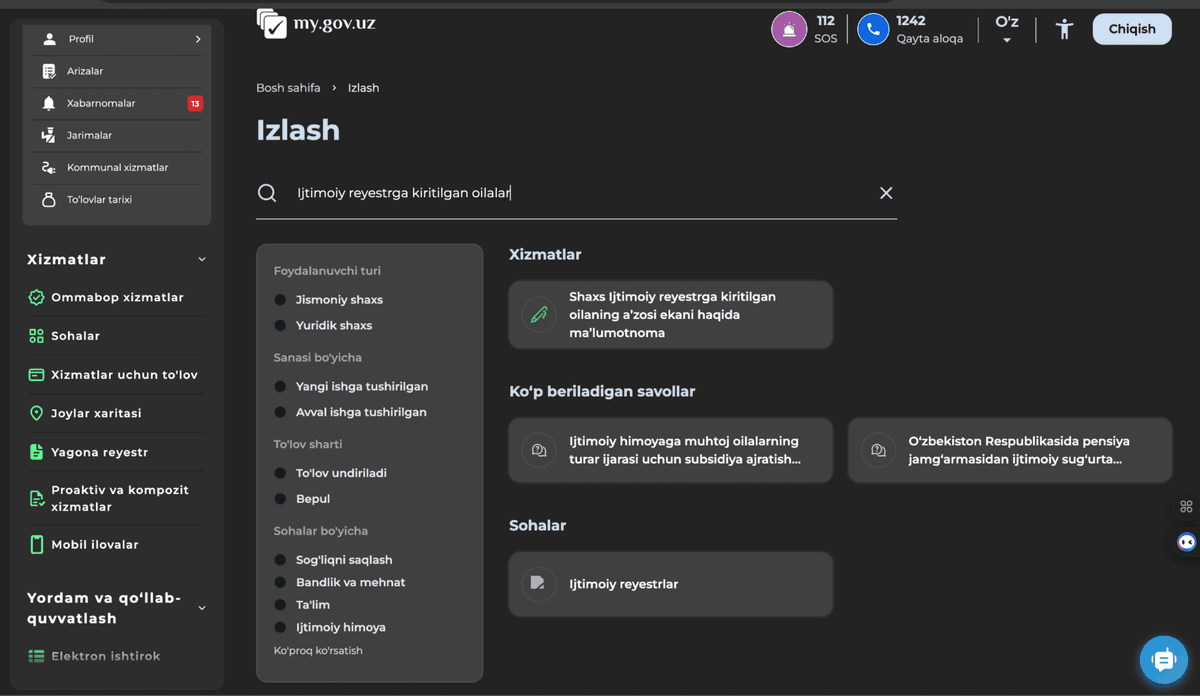Open the O'z language dropdown
Viewport: 1200px width, 696px height.
click(1007, 29)
